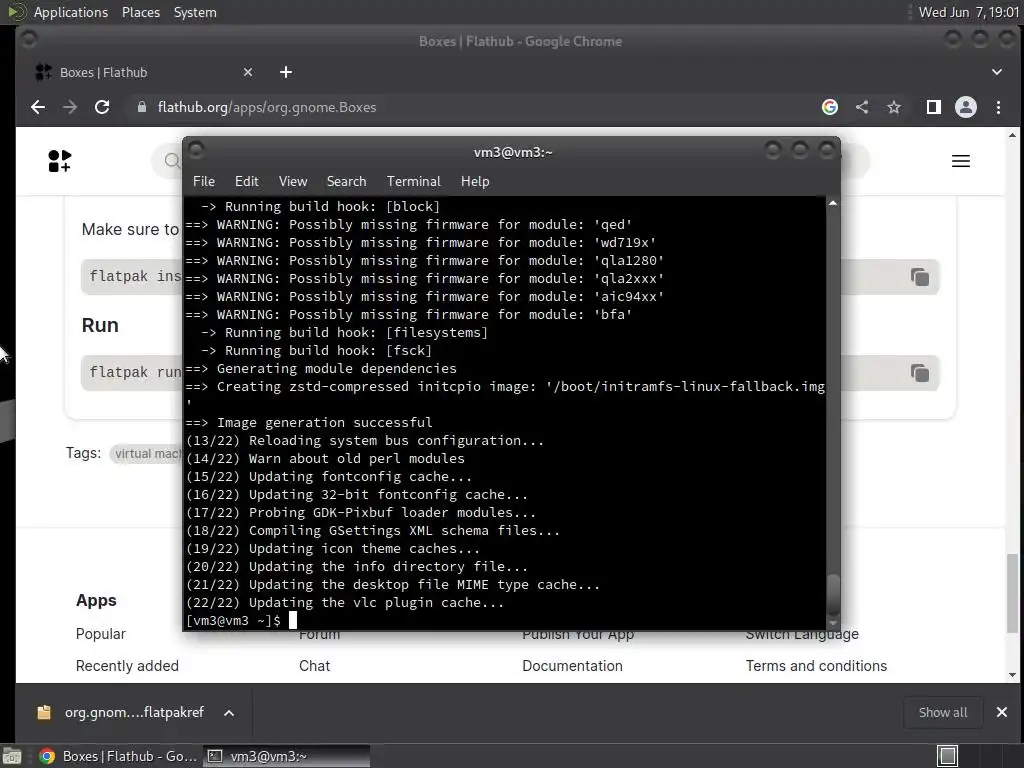This screenshot has height=768, width=1024.
Task: Click show desktop icon in bottom panel
Action: 12,756
